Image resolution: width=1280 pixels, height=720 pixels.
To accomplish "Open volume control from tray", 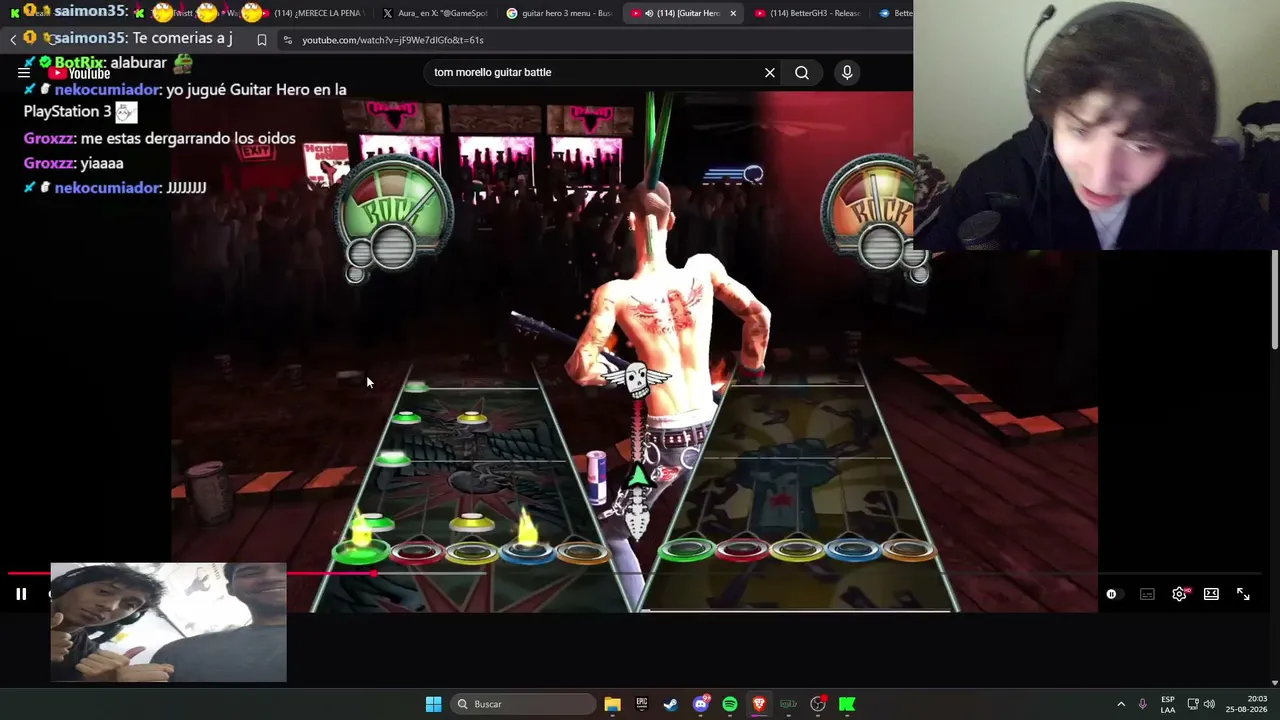I will [1209, 704].
